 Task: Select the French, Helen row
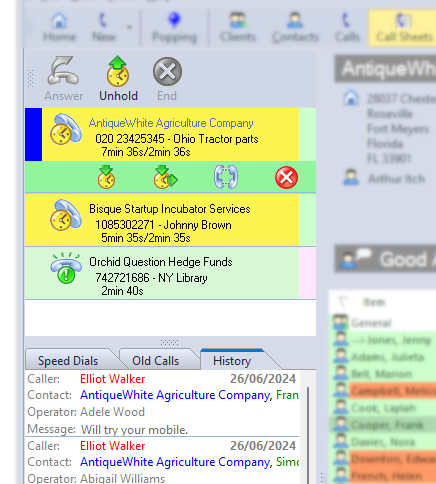[383, 476]
